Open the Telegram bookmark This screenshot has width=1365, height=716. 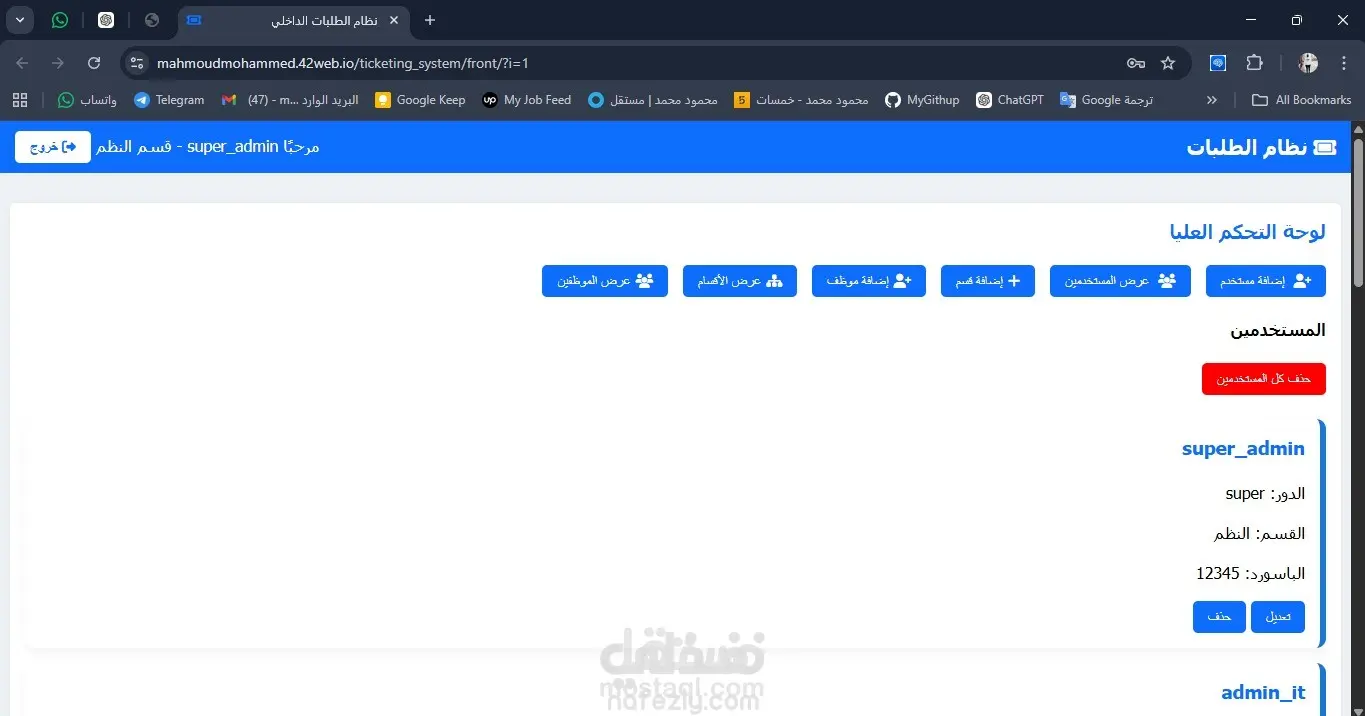[x=169, y=100]
